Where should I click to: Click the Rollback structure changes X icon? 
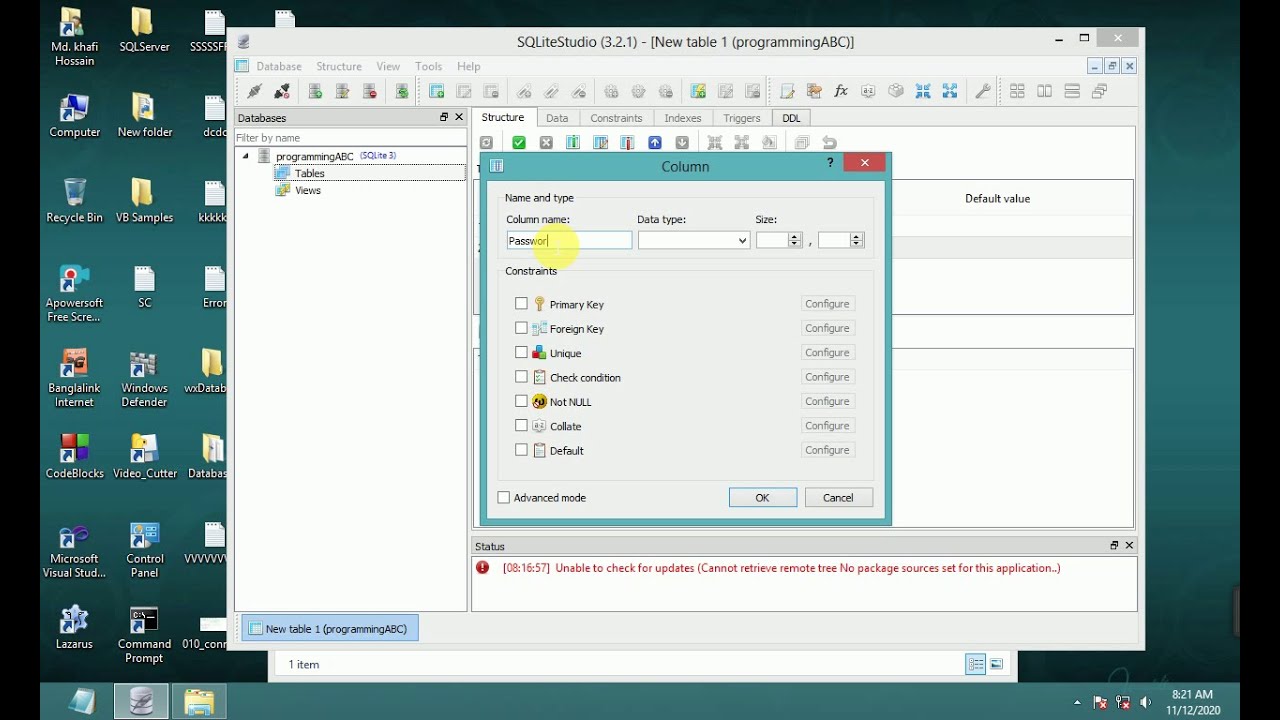546,143
